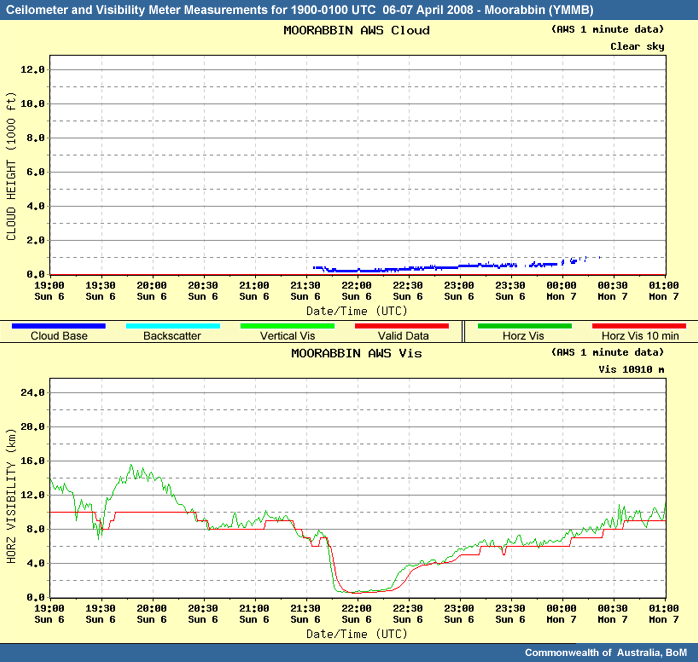
Task: Select the 'Cloud Base' legend label
Action: 59,336
